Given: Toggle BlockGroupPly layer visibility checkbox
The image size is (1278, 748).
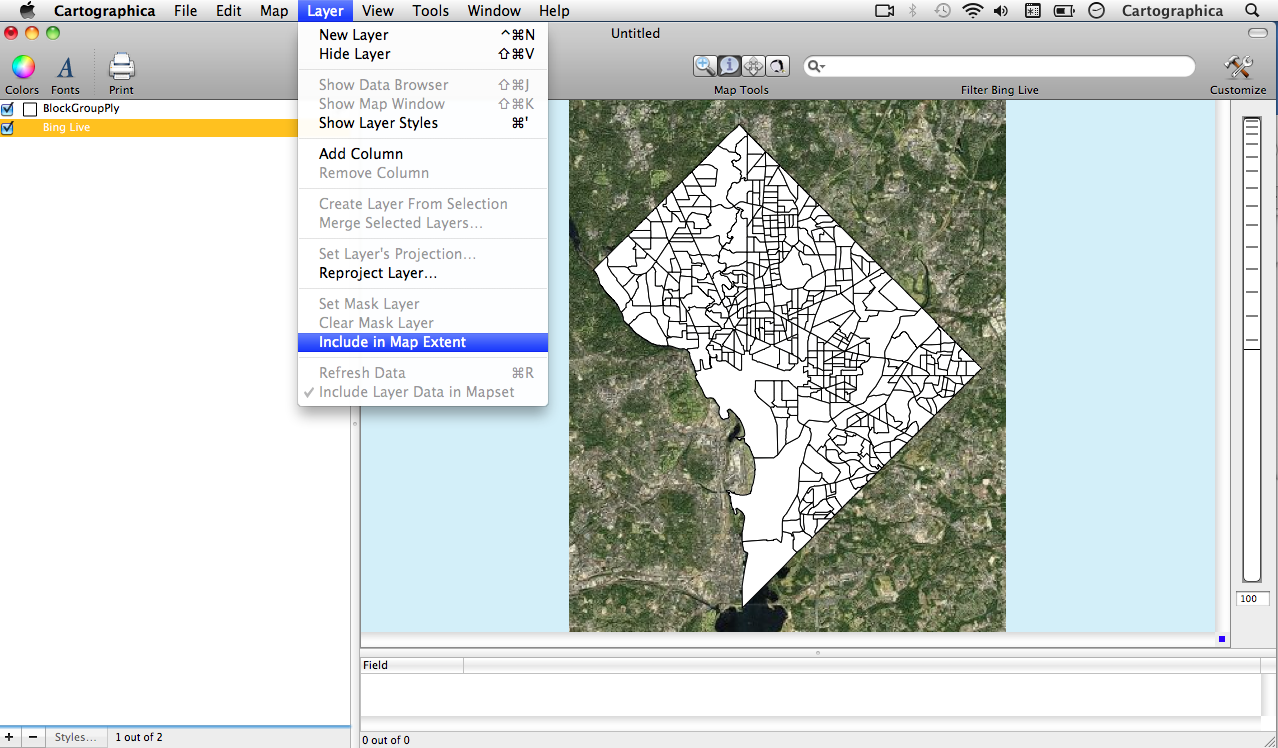Looking at the screenshot, I should (8, 109).
